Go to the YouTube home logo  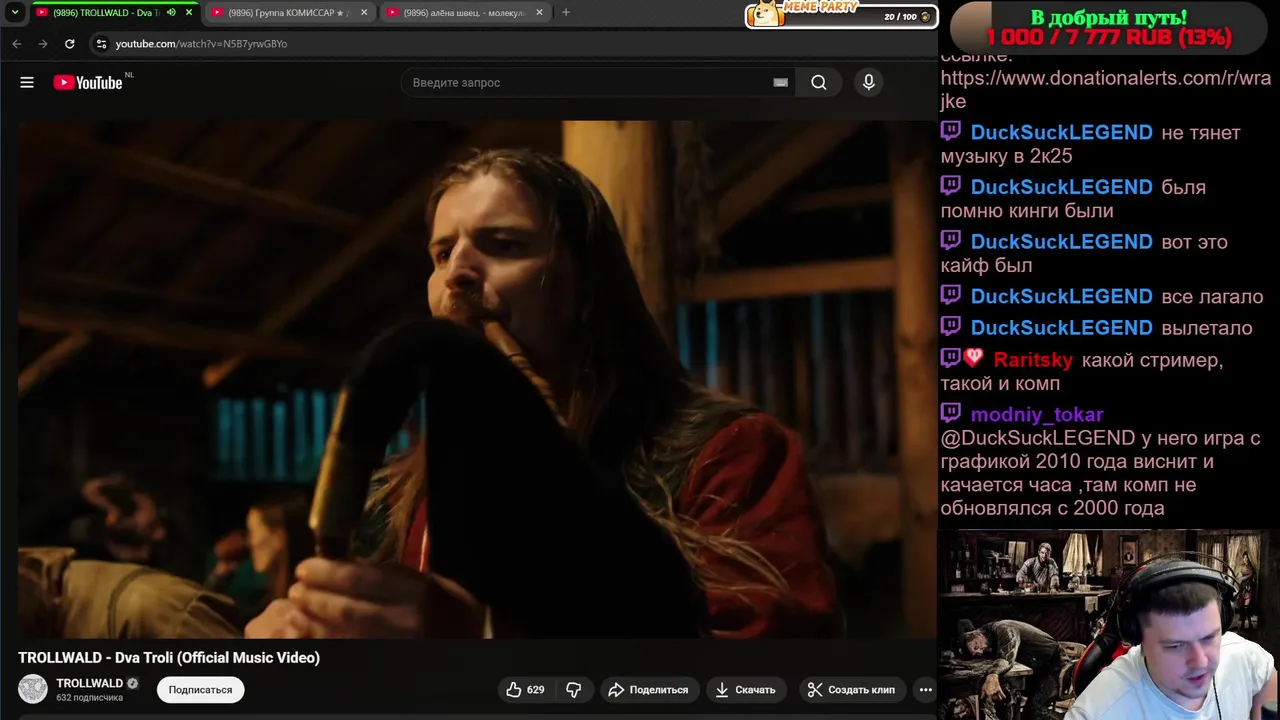(88, 83)
